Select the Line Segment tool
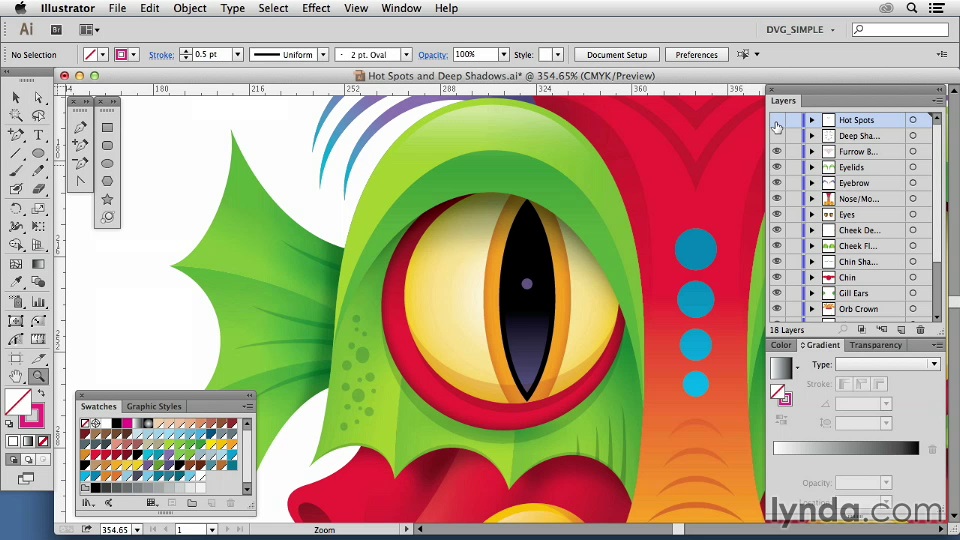The width and height of the screenshot is (960, 540). [x=16, y=153]
